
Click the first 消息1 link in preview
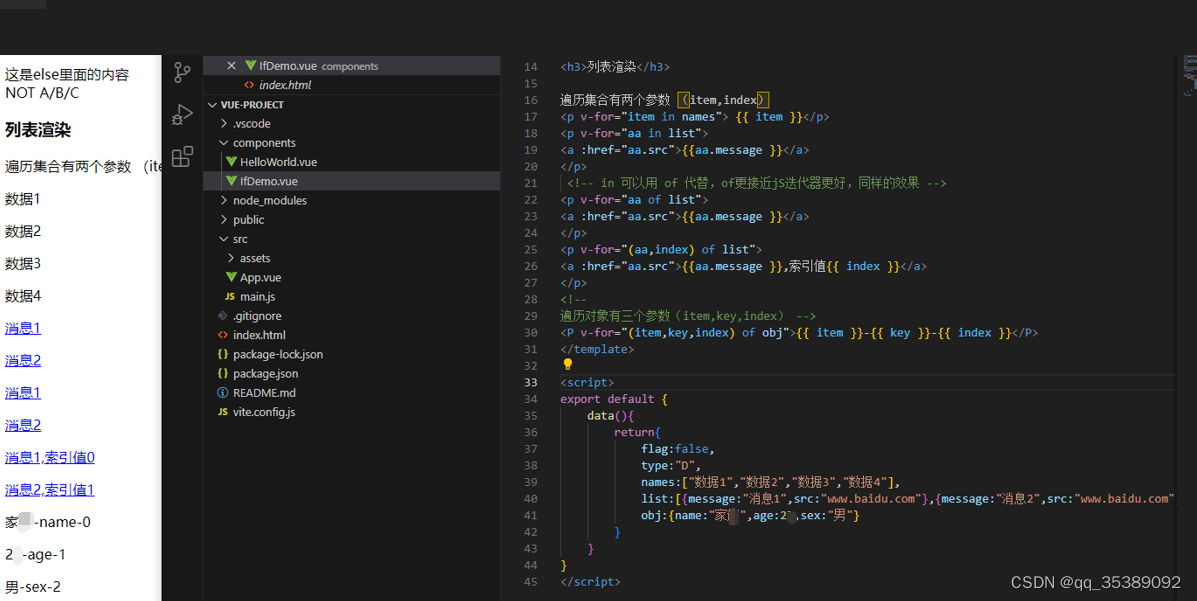click(x=23, y=328)
